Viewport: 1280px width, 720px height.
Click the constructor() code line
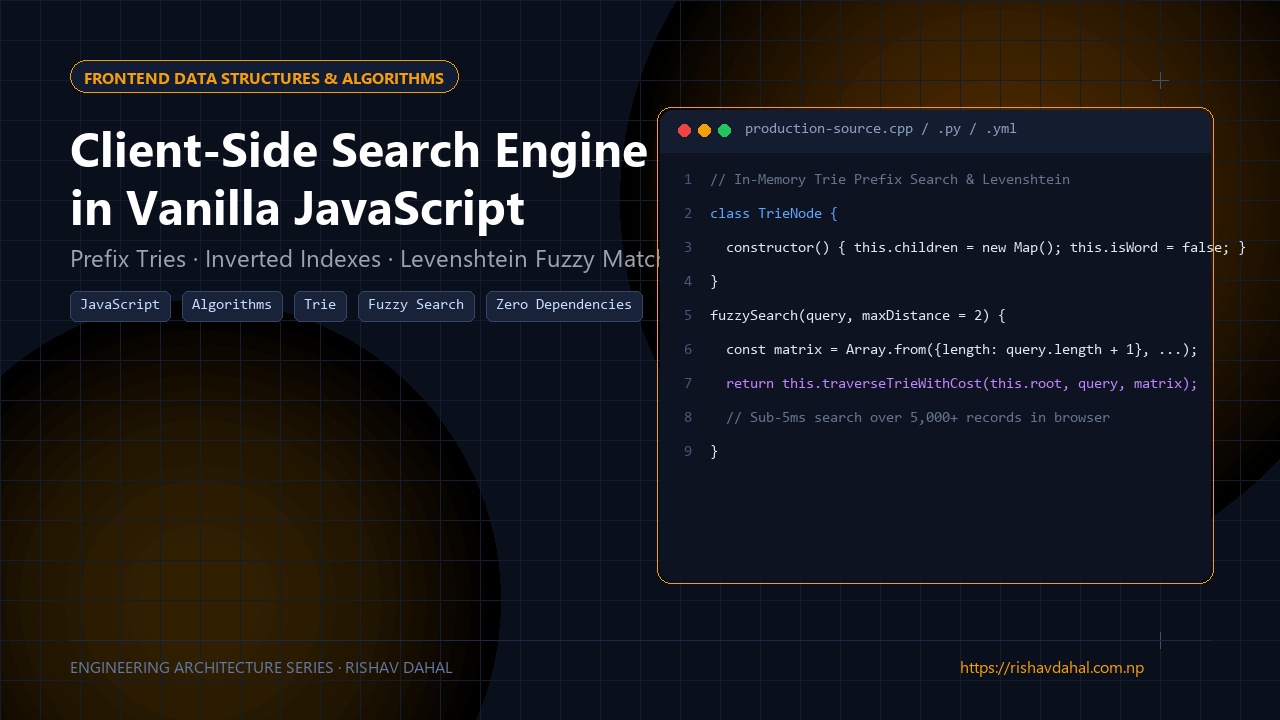coord(986,248)
